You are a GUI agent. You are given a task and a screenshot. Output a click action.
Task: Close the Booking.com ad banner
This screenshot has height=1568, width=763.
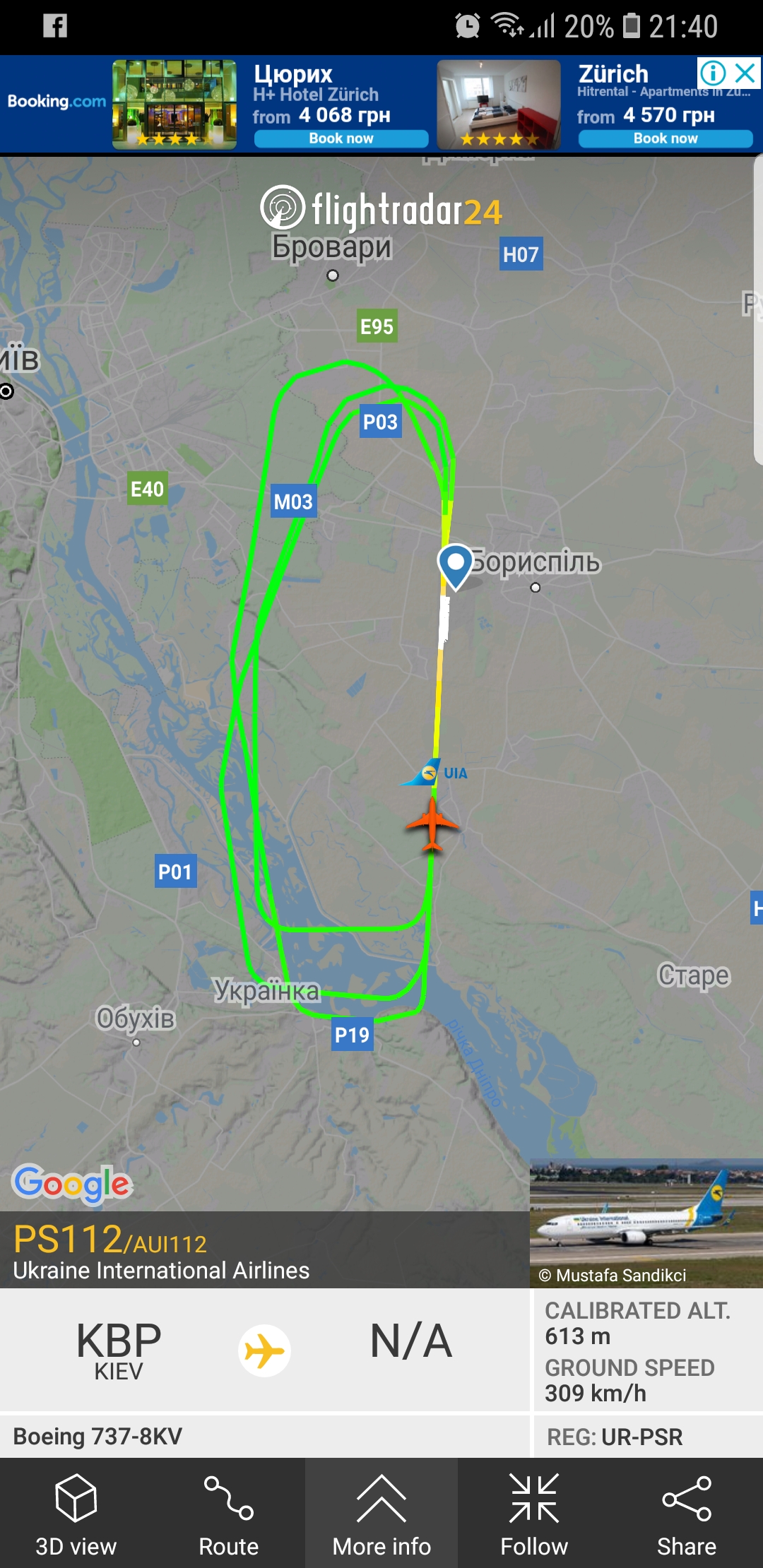tap(746, 73)
